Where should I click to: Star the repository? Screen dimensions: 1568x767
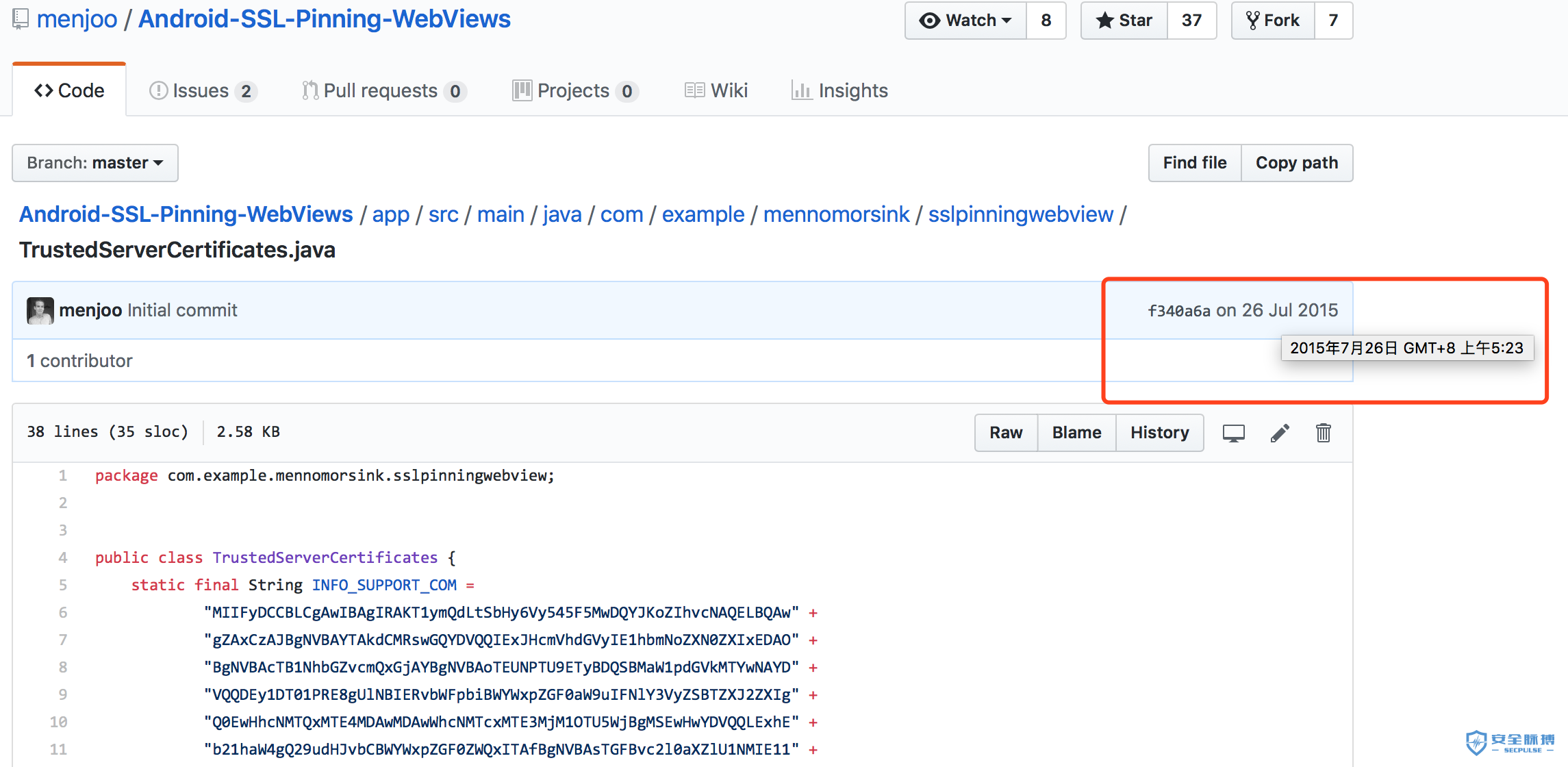(x=1124, y=21)
